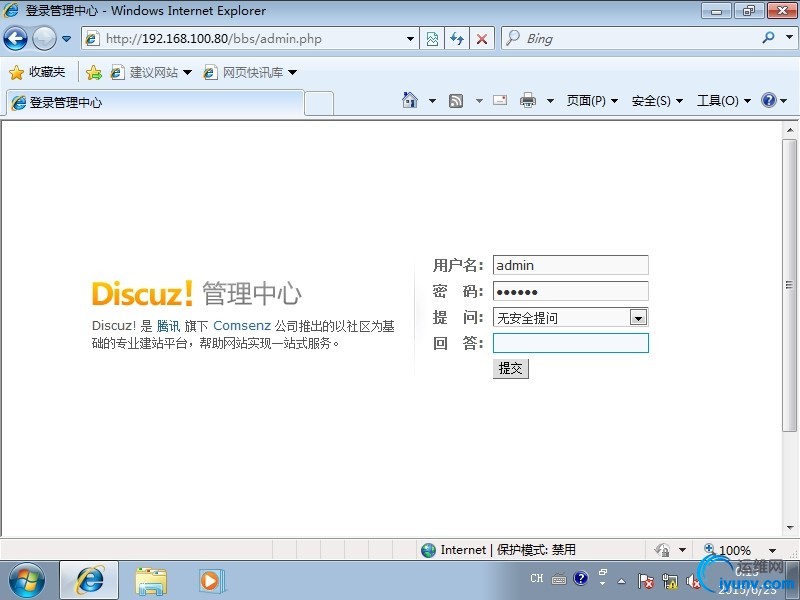Click the Read mail icon
The width and height of the screenshot is (800, 600).
(x=500, y=100)
